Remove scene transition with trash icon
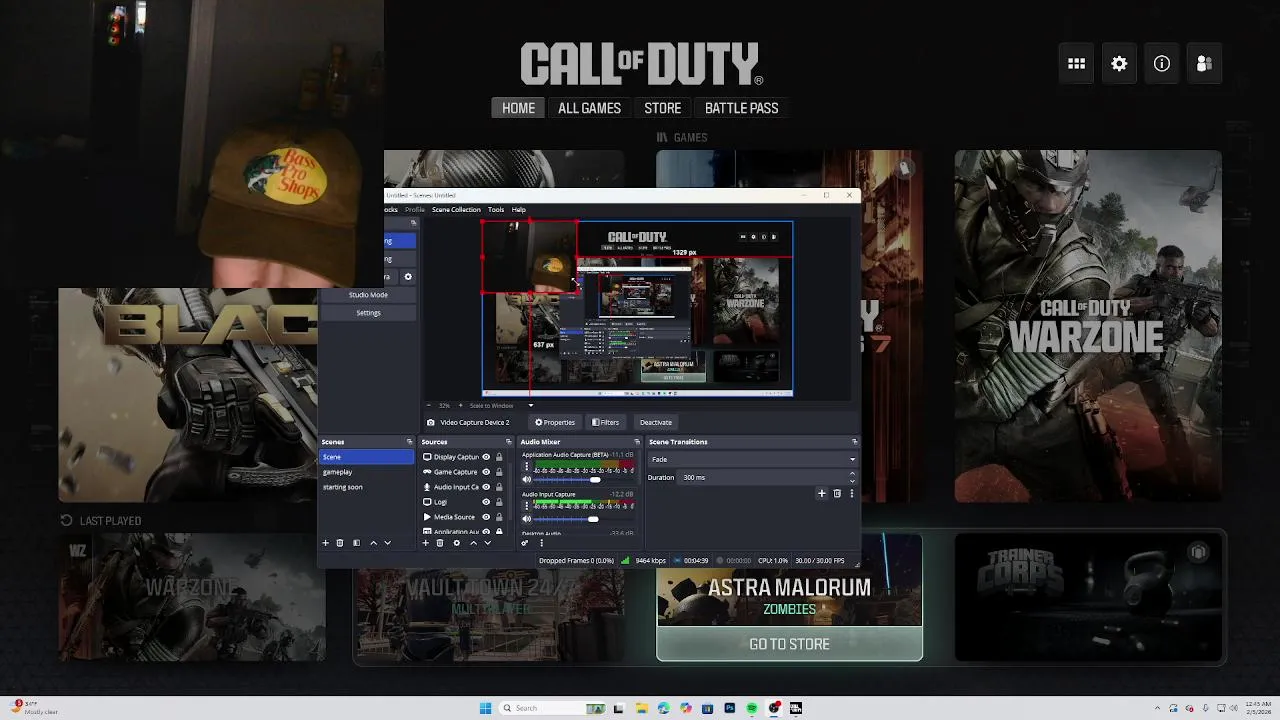Viewport: 1280px width, 720px height. (x=837, y=493)
